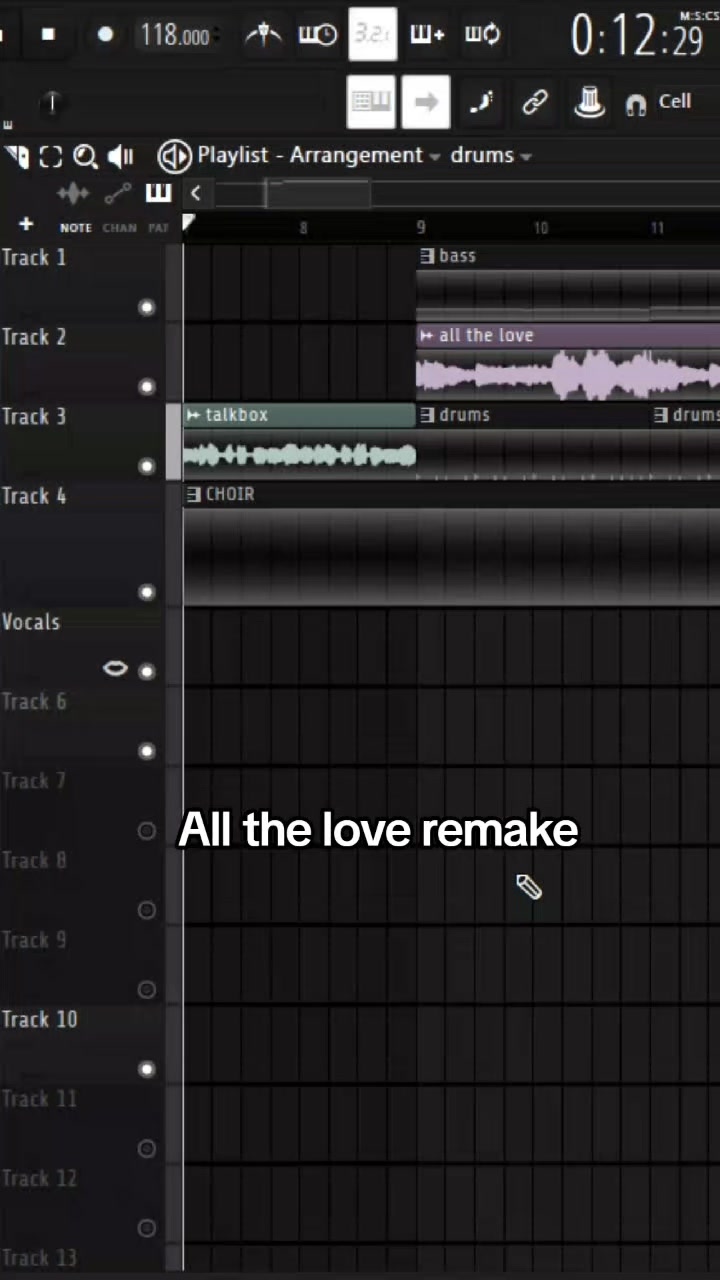This screenshot has width=720, height=1280.
Task: Click bar 9 on the timeline ruler
Action: coord(421,228)
